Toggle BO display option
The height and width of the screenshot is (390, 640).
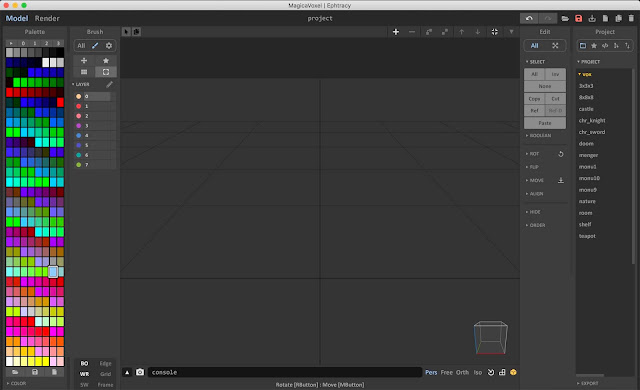(84, 363)
